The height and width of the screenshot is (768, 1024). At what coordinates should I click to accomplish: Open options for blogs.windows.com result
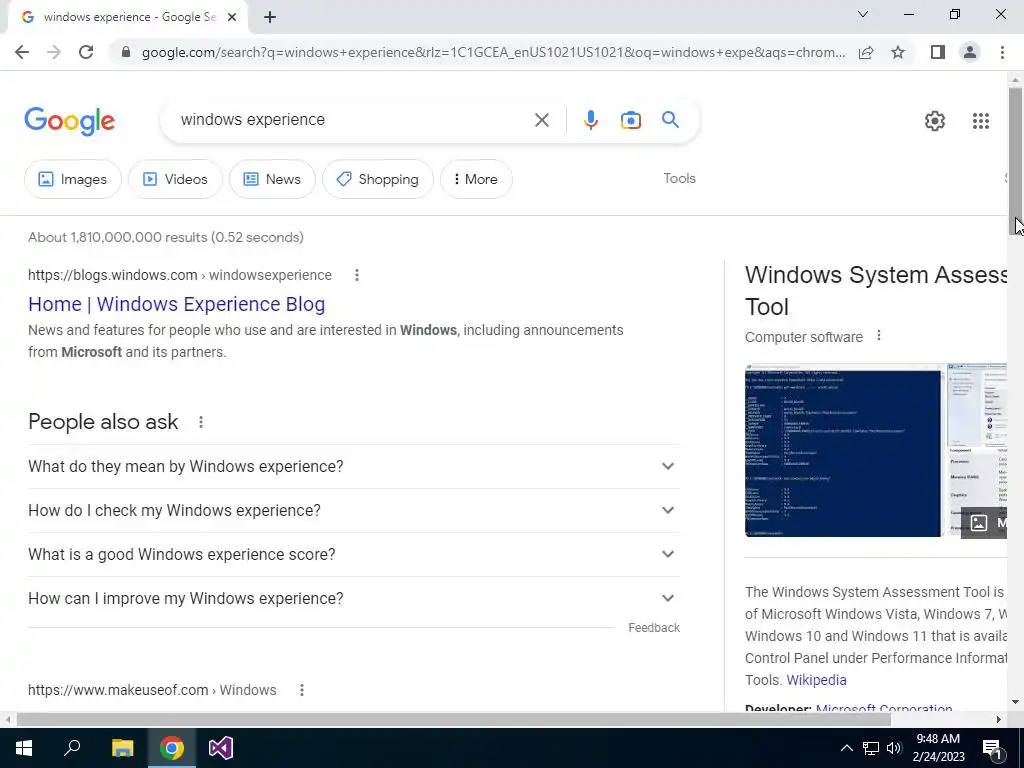pos(357,275)
